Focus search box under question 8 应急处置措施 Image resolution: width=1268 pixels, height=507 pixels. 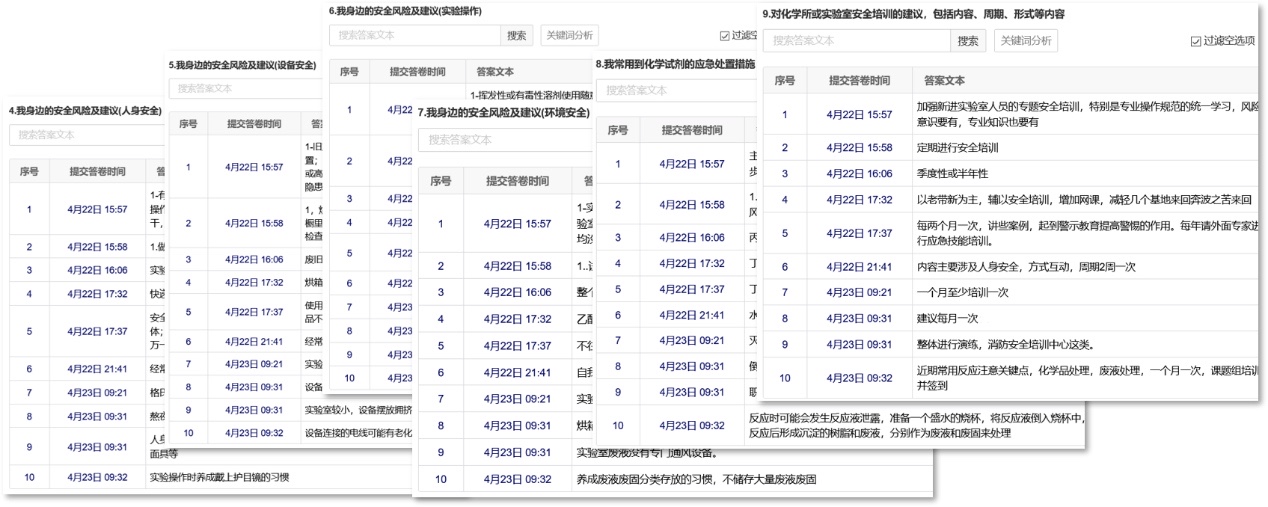(677, 90)
